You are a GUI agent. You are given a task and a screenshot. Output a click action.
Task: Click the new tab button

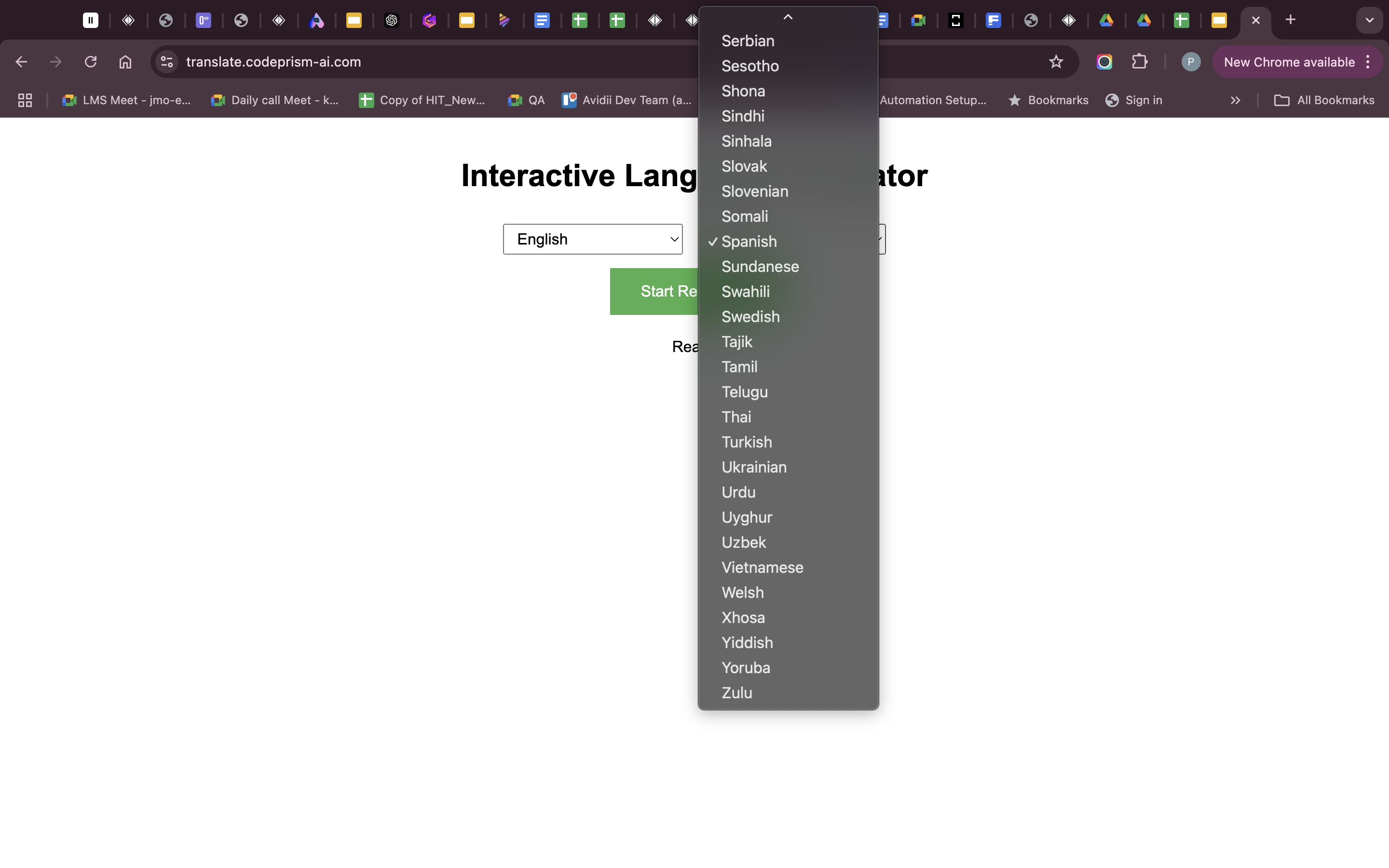(1290, 20)
